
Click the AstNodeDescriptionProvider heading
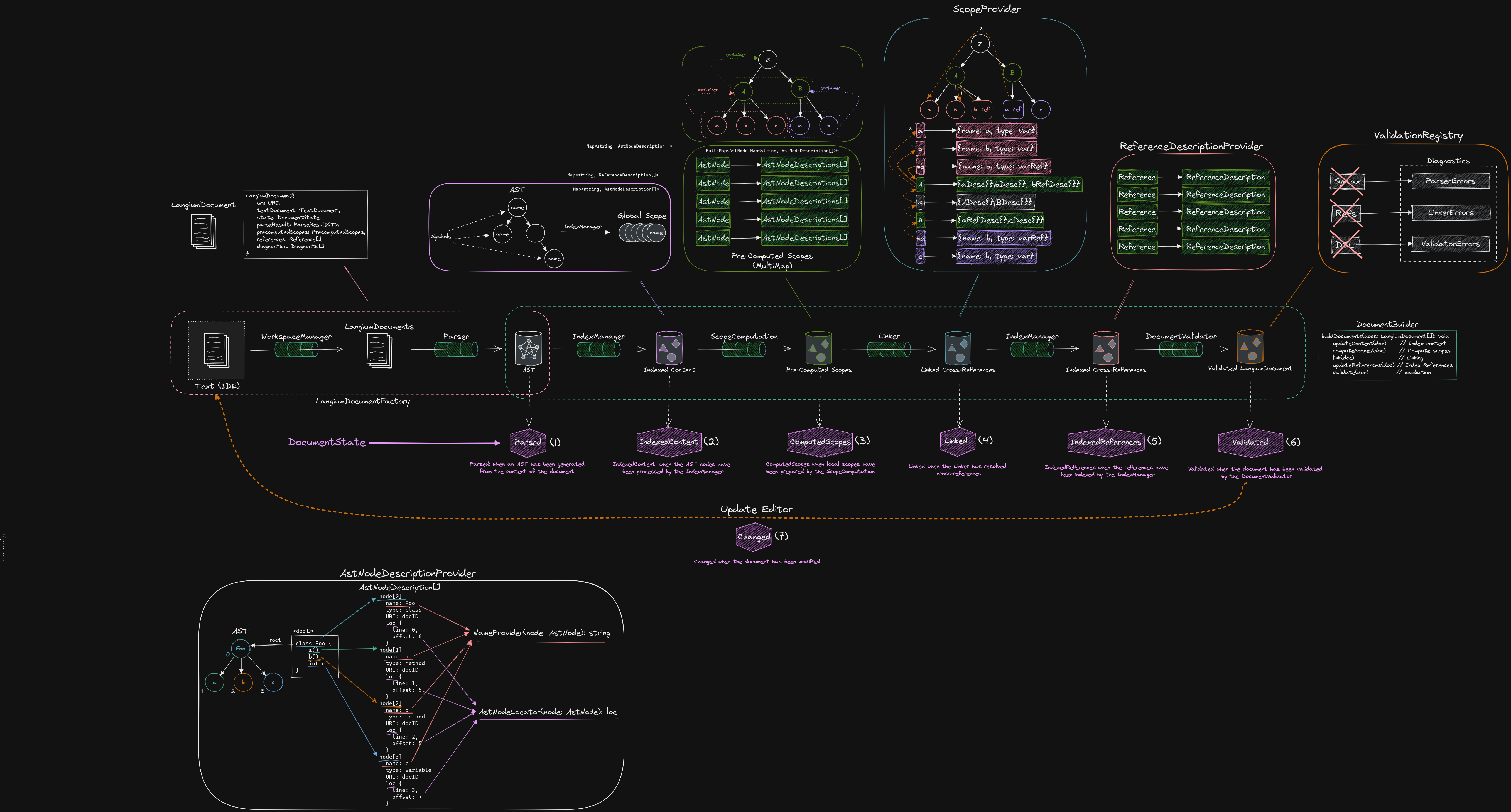[x=408, y=573]
